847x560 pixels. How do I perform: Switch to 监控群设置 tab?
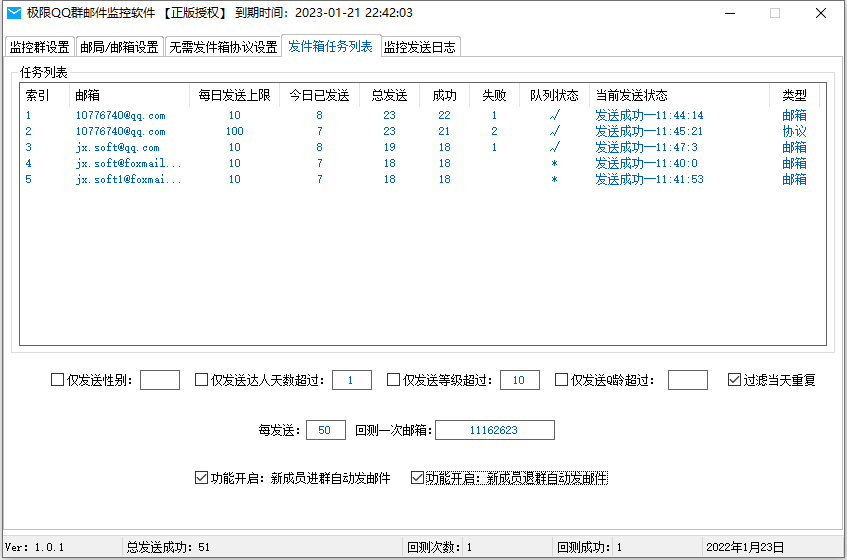coord(40,47)
